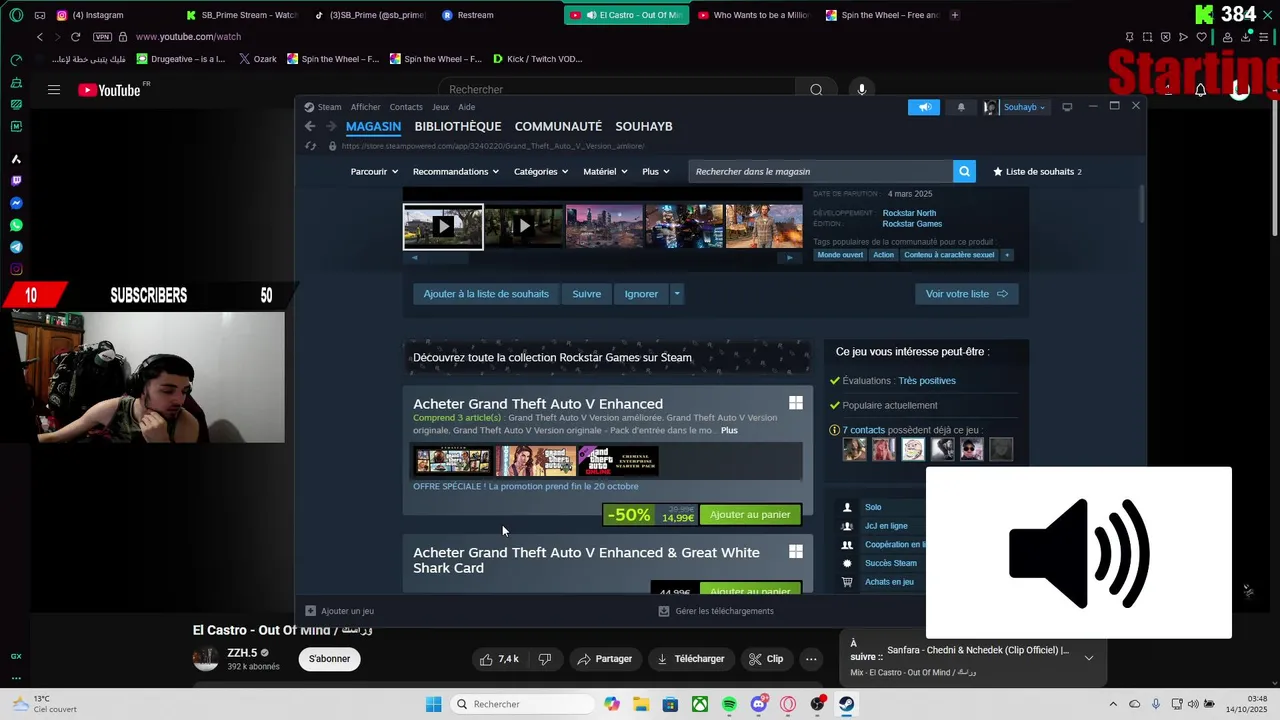Expand dropdown arrow next to Ignorer
The image size is (1280, 720).
677,294
